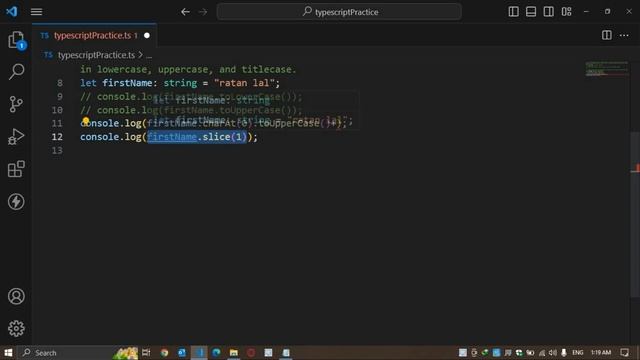Screen dimensions: 640x360
Task: Open the hamburger application menu
Action: 36,12
